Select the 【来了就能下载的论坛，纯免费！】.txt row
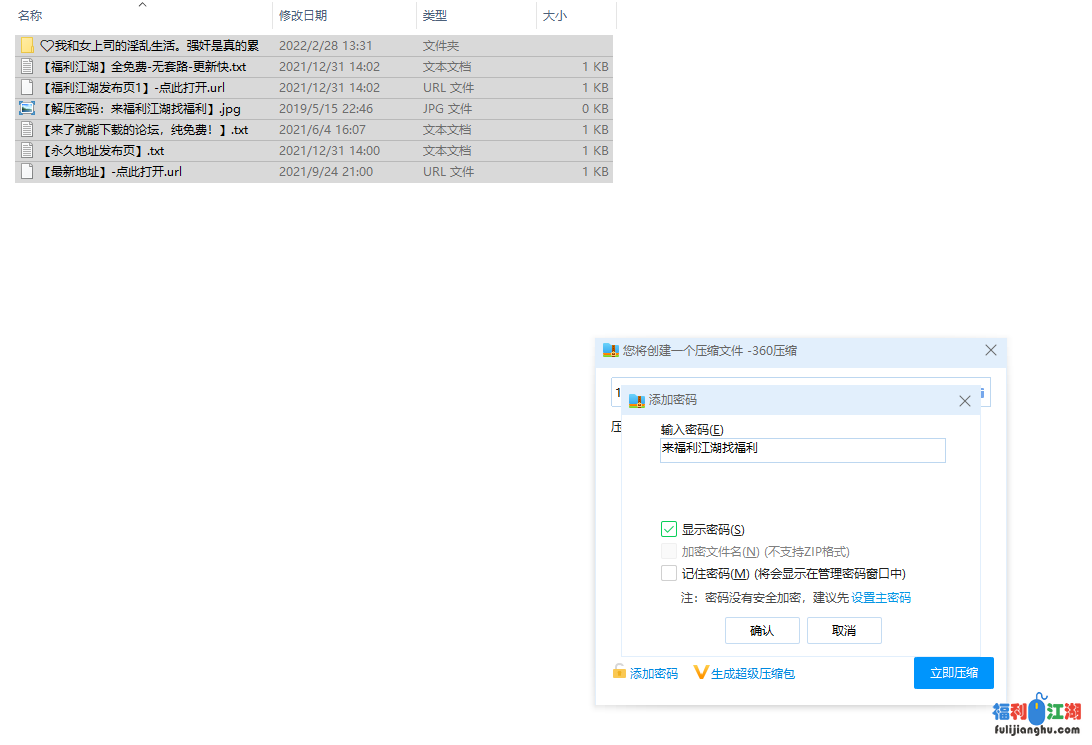This screenshot has height=745, width=1092. (x=144, y=130)
